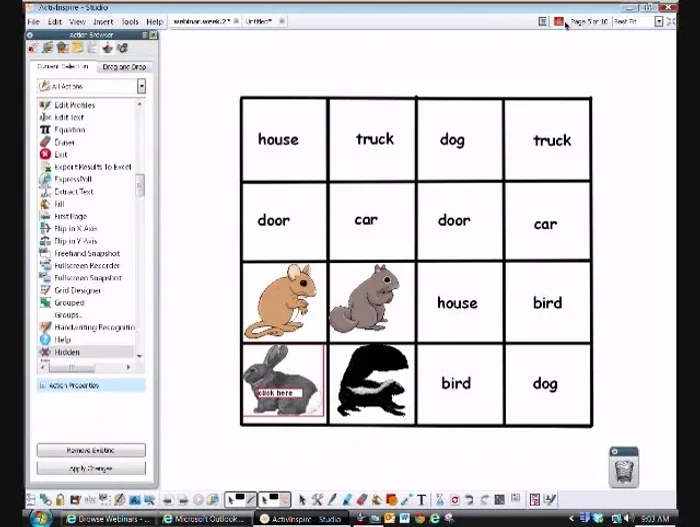Close the Untitled tab

pyautogui.click(x=282, y=21)
